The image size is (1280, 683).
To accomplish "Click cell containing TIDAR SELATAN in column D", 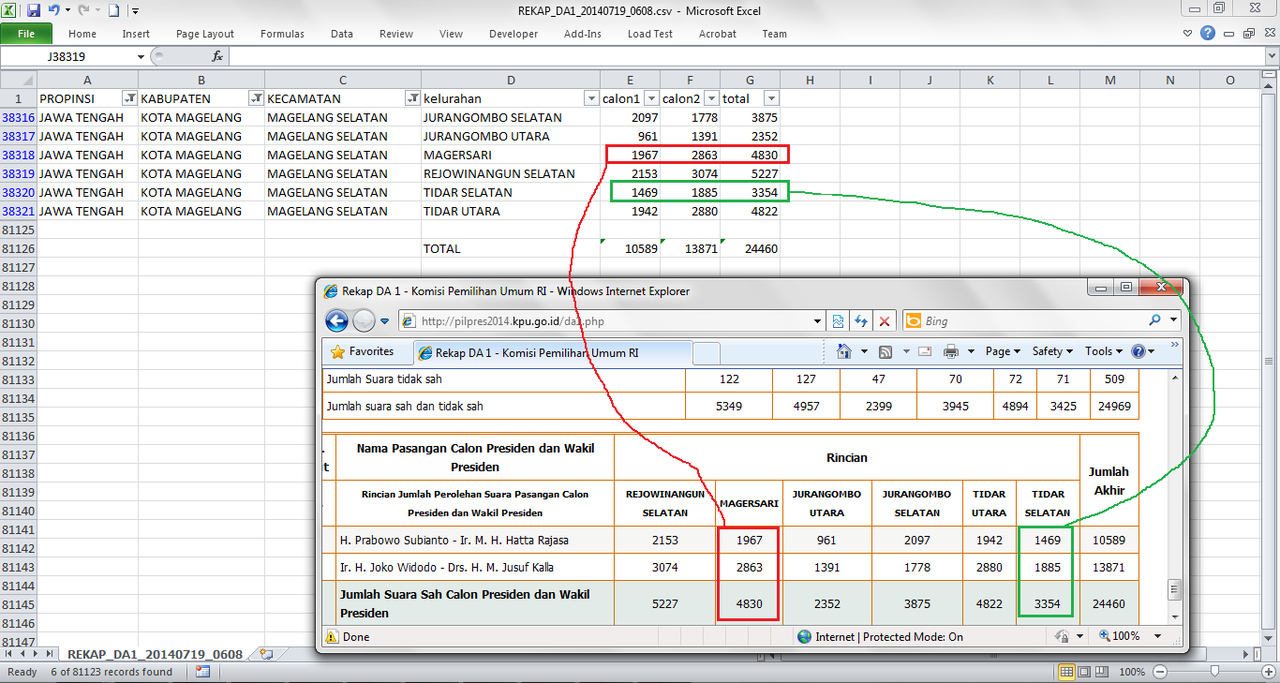I will point(510,192).
